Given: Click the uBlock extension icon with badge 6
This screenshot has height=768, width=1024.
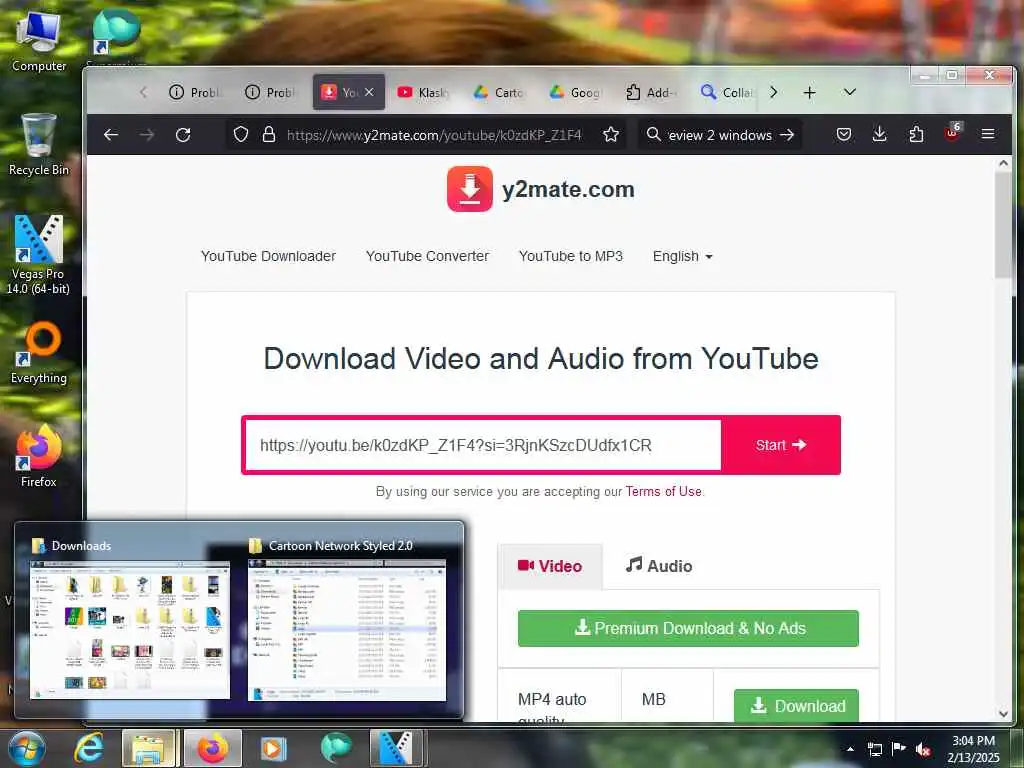Looking at the screenshot, I should pyautogui.click(x=952, y=133).
